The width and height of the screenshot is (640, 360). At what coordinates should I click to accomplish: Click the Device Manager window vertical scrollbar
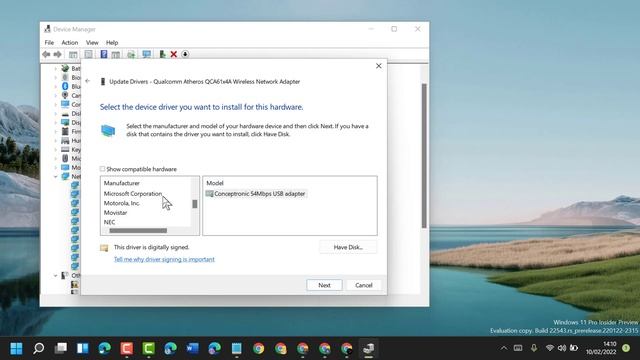(x=424, y=156)
